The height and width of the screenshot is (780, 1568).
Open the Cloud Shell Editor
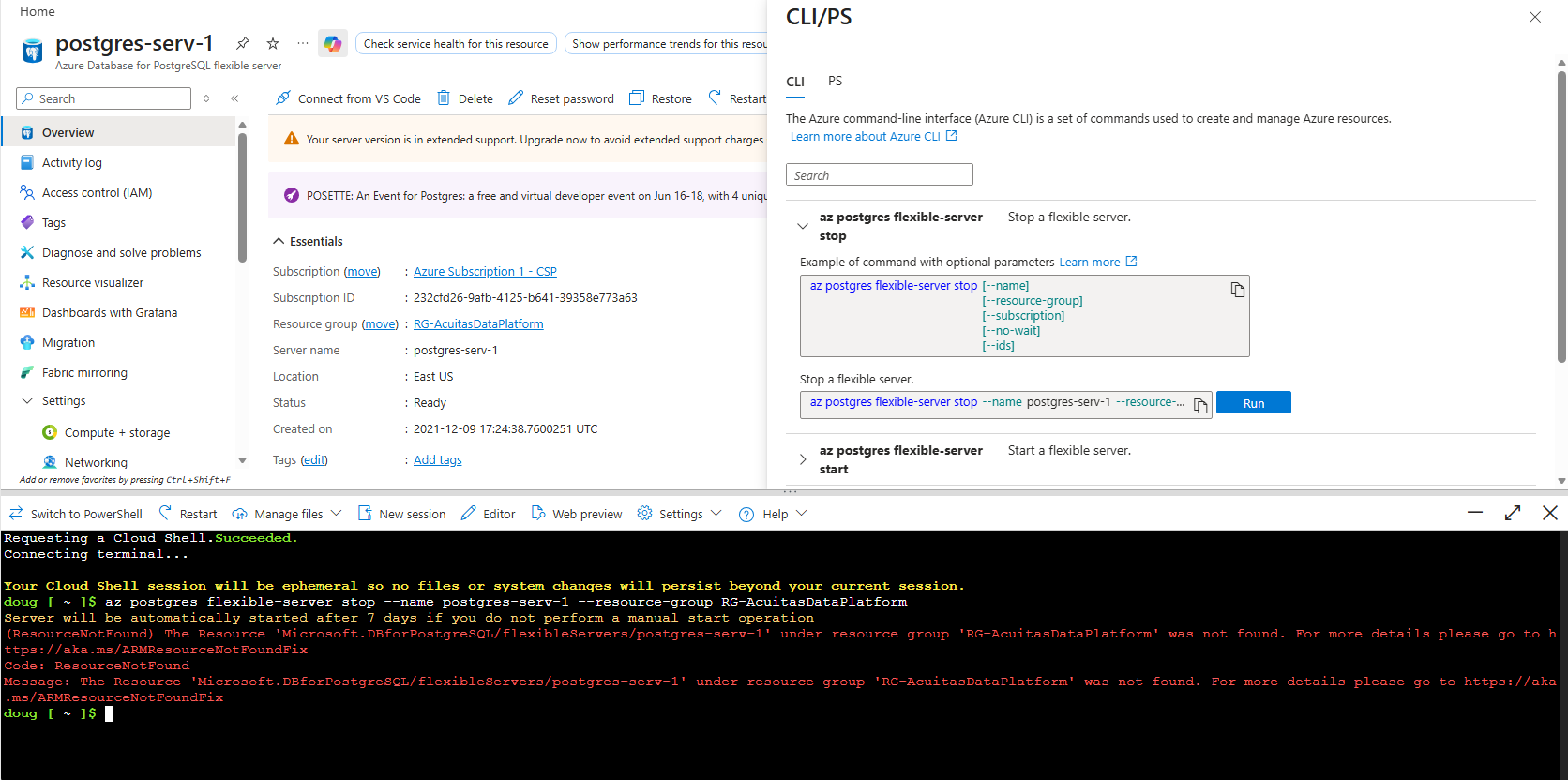click(488, 514)
